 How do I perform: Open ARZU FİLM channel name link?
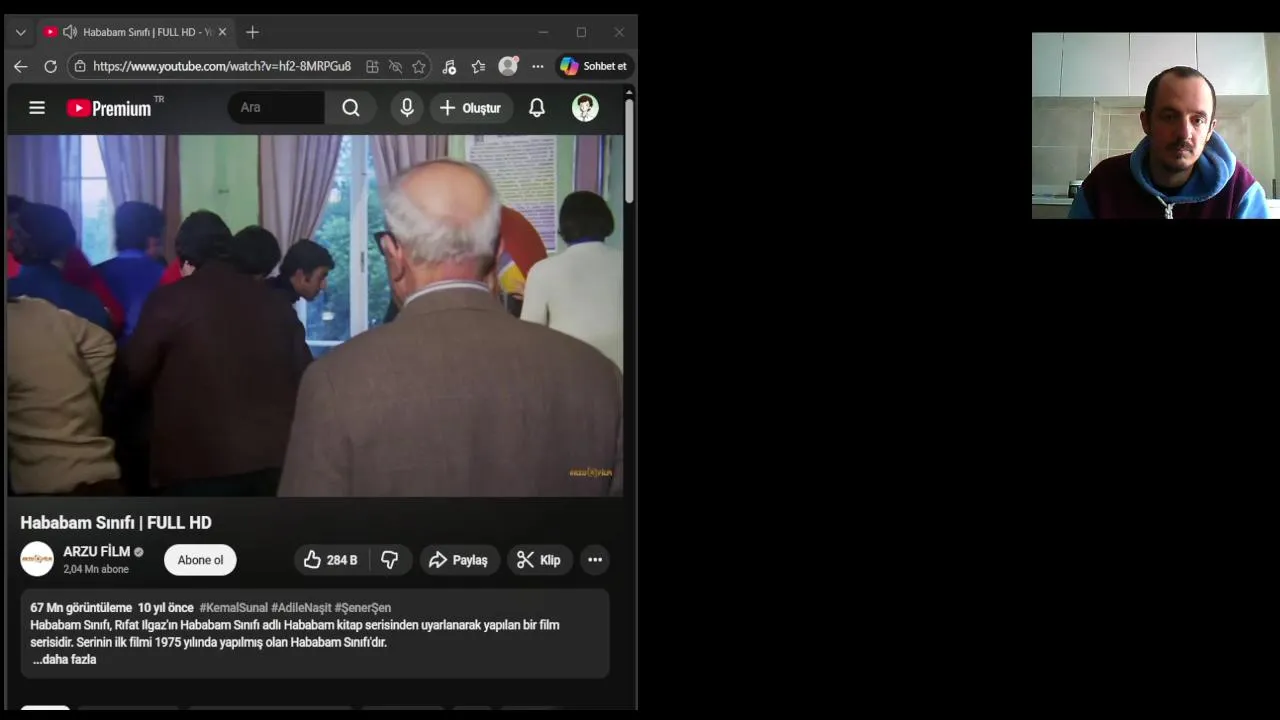[x=97, y=551]
